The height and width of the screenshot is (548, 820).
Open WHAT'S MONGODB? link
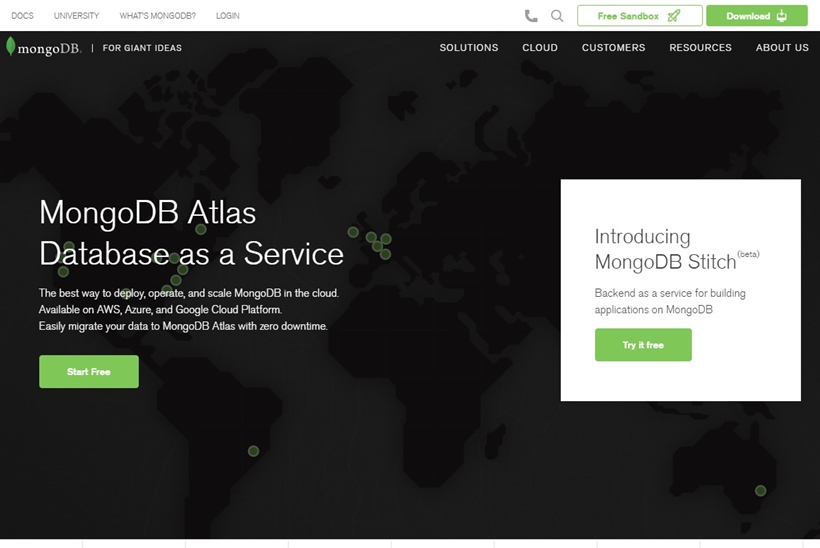tap(157, 16)
